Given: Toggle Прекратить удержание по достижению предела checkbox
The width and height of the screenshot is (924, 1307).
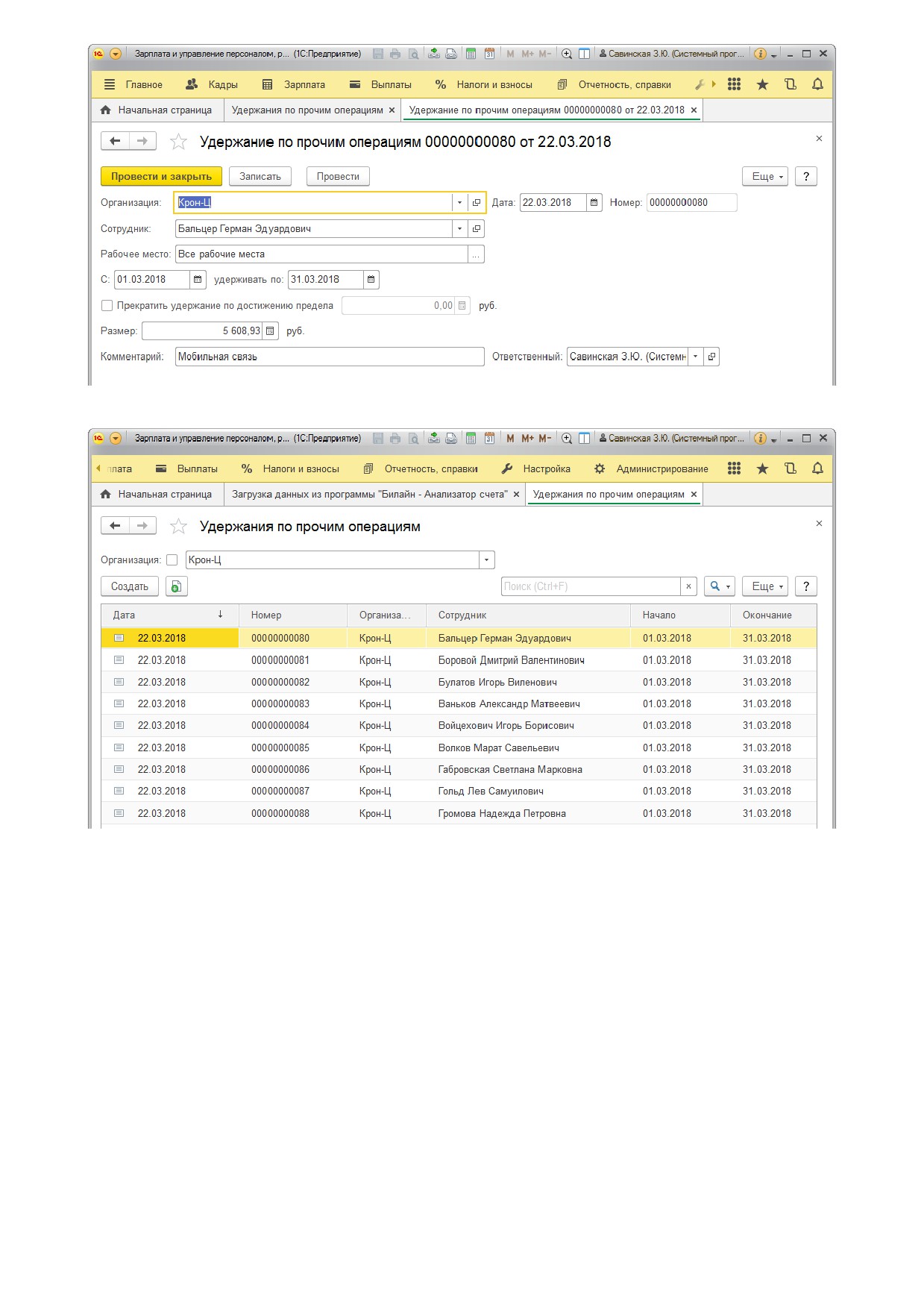Looking at the screenshot, I should point(107,305).
